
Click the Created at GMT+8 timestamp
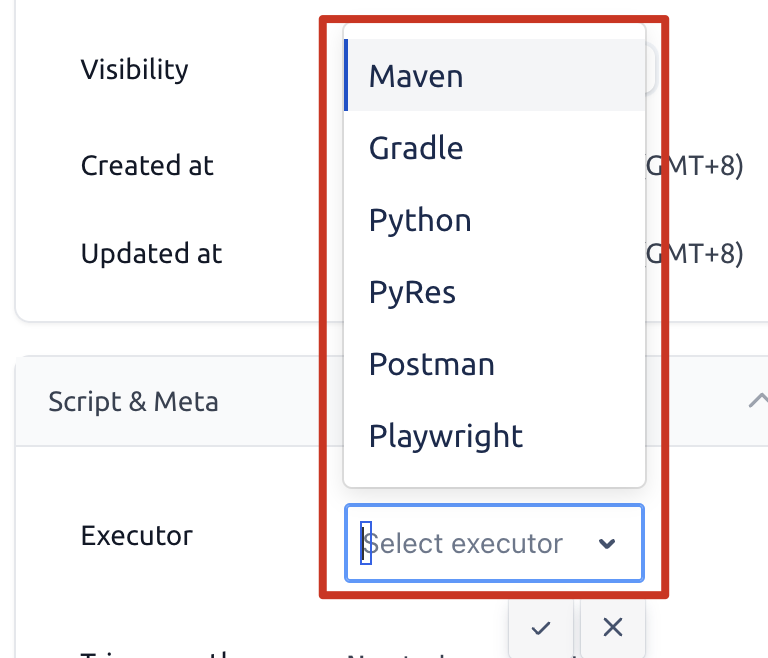[x=706, y=165]
